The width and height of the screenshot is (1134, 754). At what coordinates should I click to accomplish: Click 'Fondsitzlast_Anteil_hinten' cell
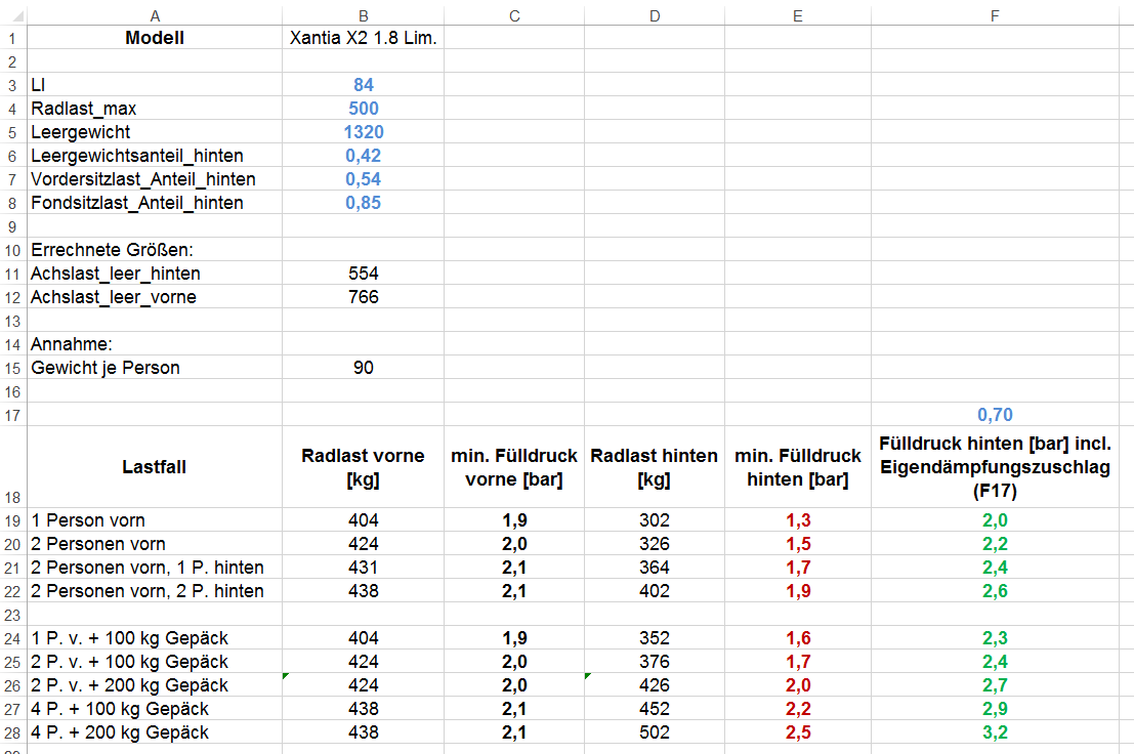[155, 202]
